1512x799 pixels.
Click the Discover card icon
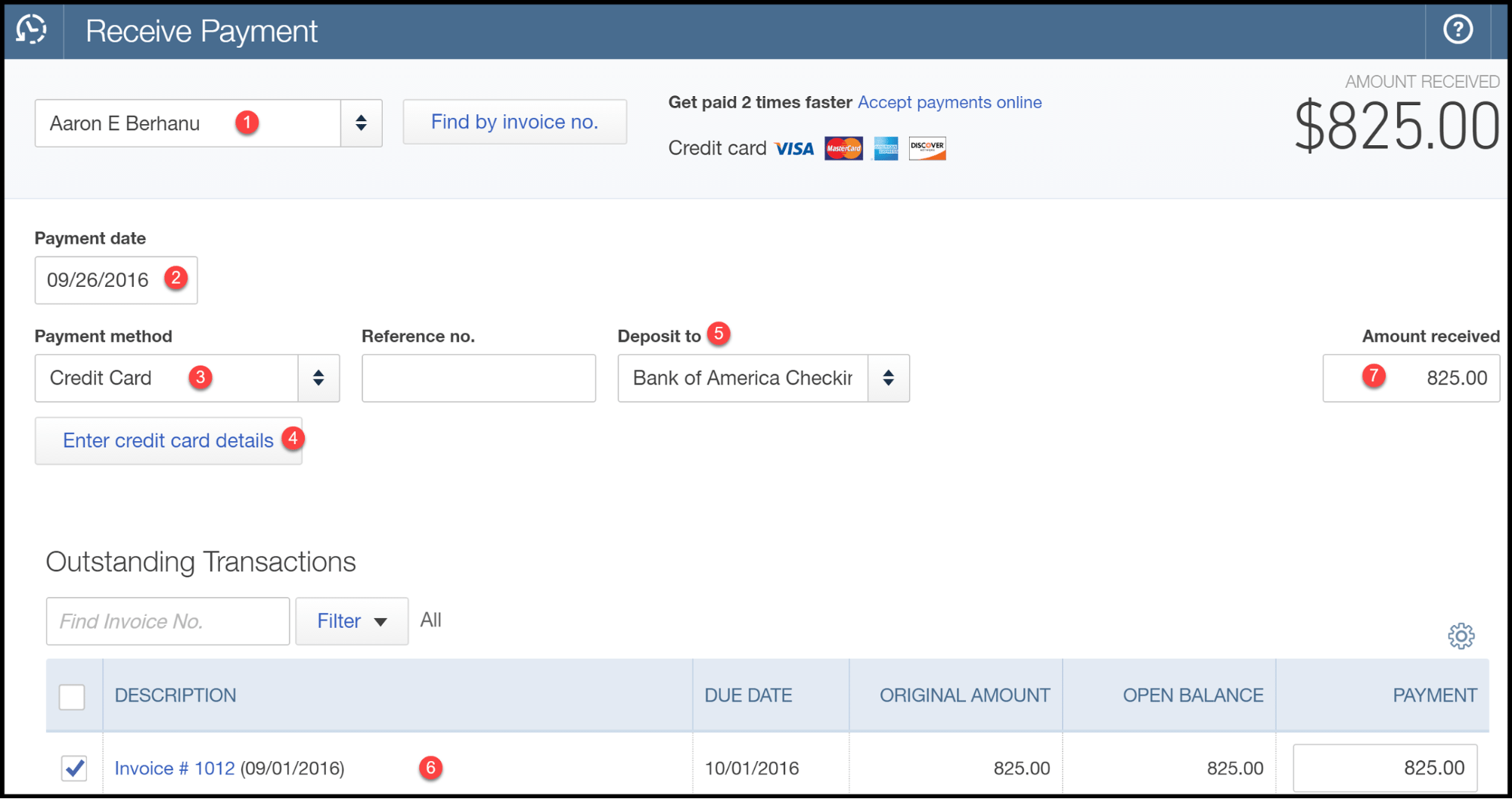[x=927, y=148]
